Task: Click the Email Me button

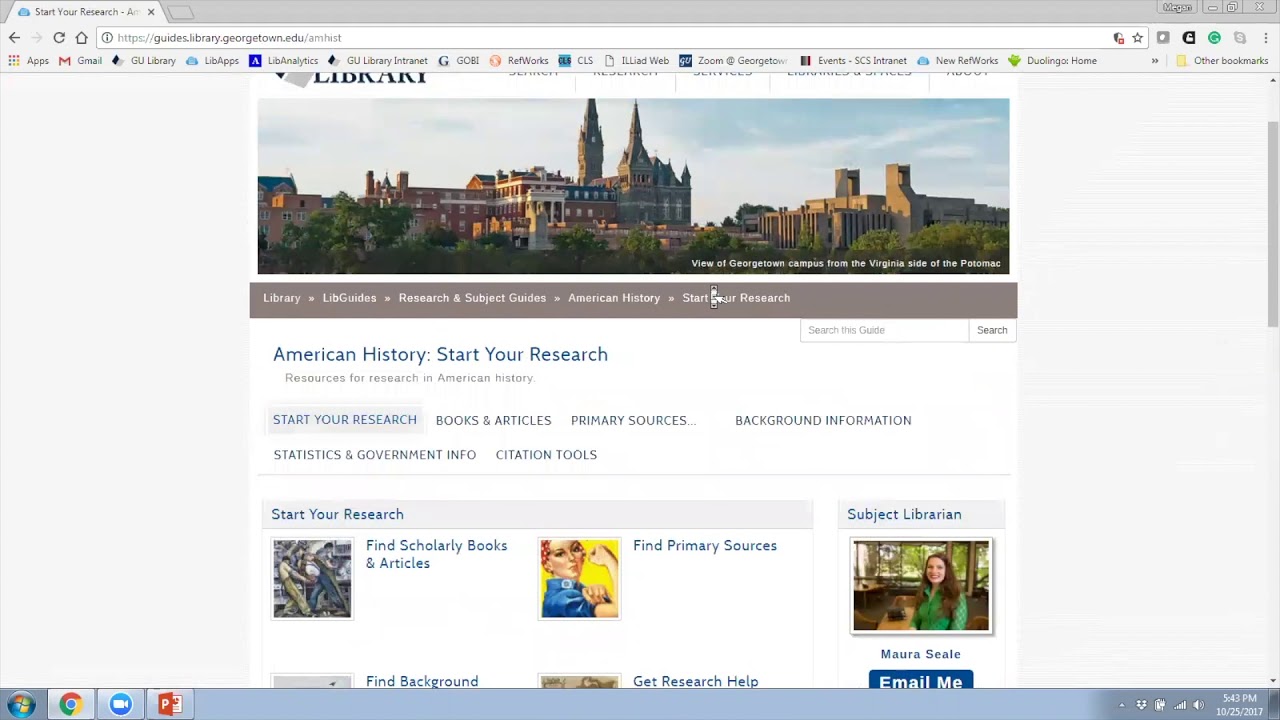Action: [x=921, y=681]
